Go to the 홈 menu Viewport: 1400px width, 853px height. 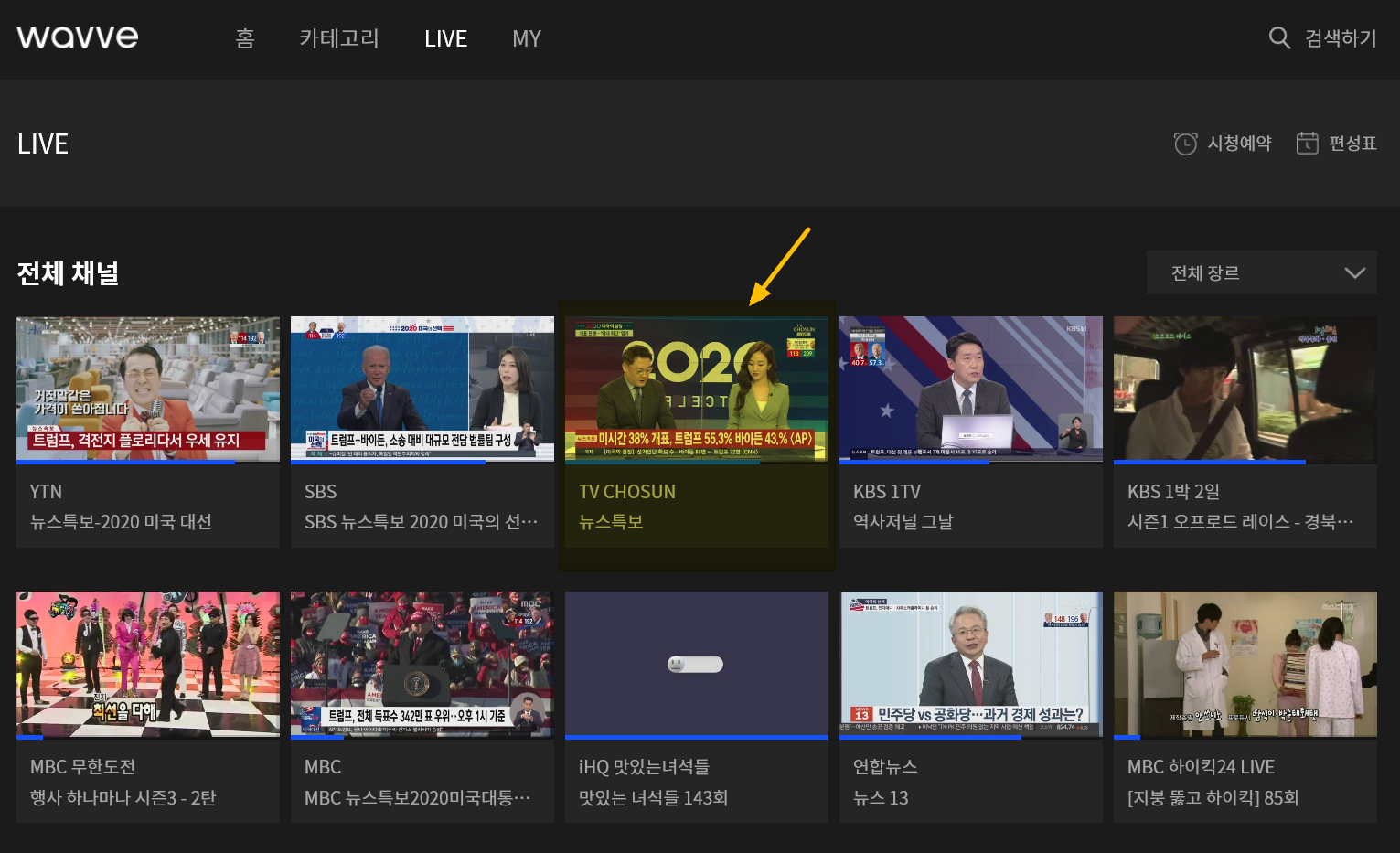tap(245, 38)
